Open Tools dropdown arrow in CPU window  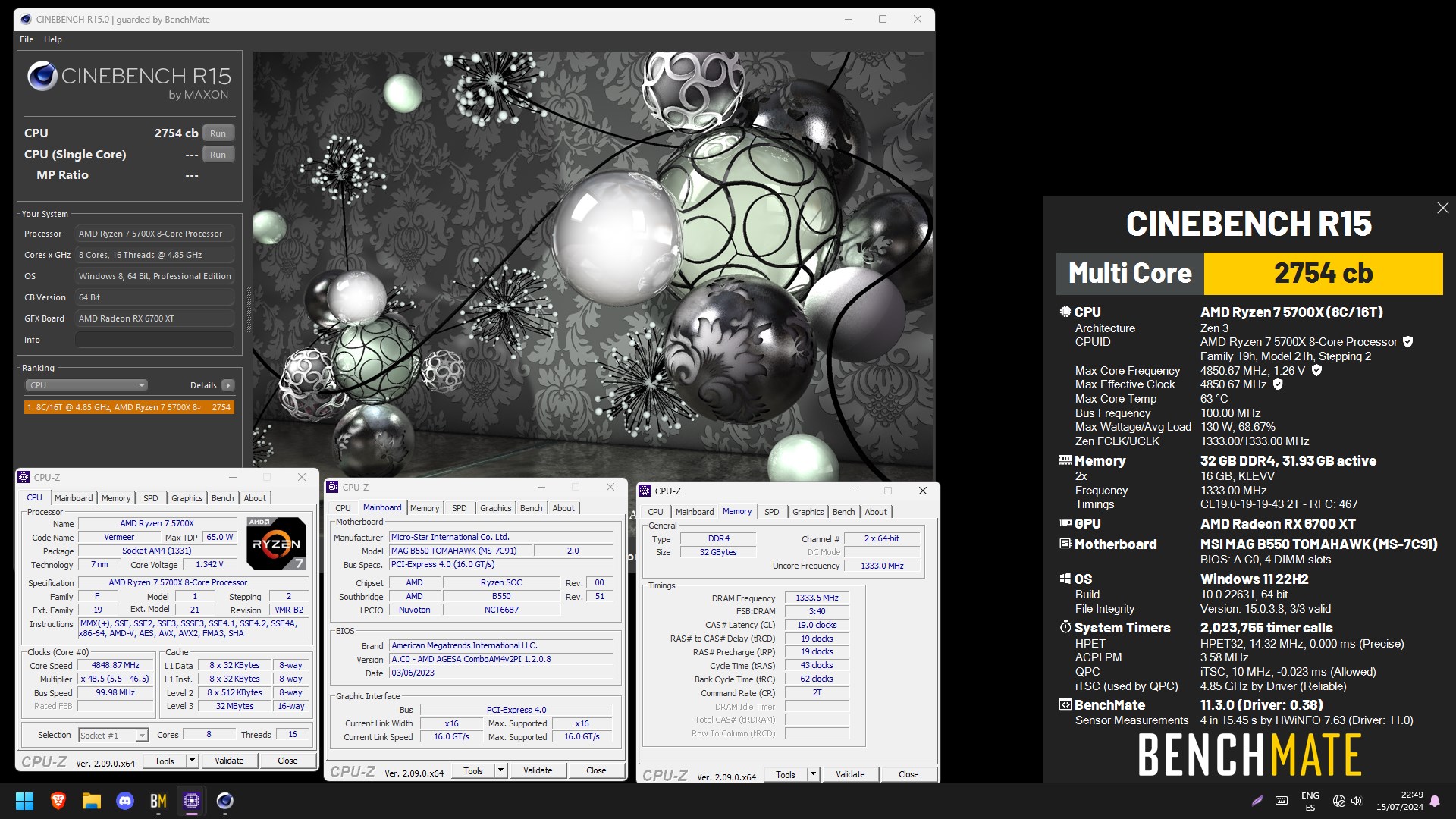pos(192,761)
